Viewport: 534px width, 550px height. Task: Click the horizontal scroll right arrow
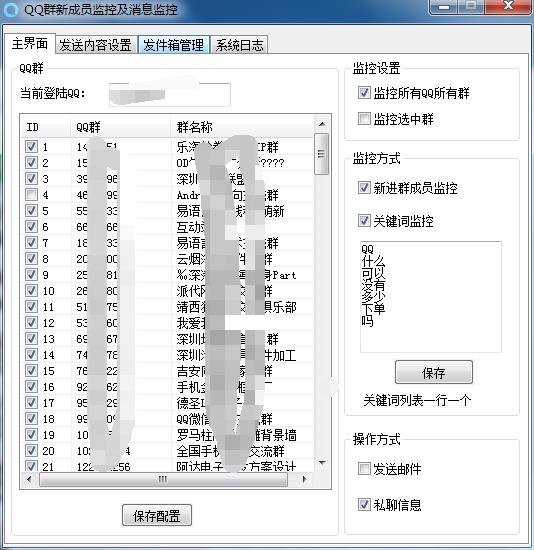pyautogui.click(x=304, y=479)
